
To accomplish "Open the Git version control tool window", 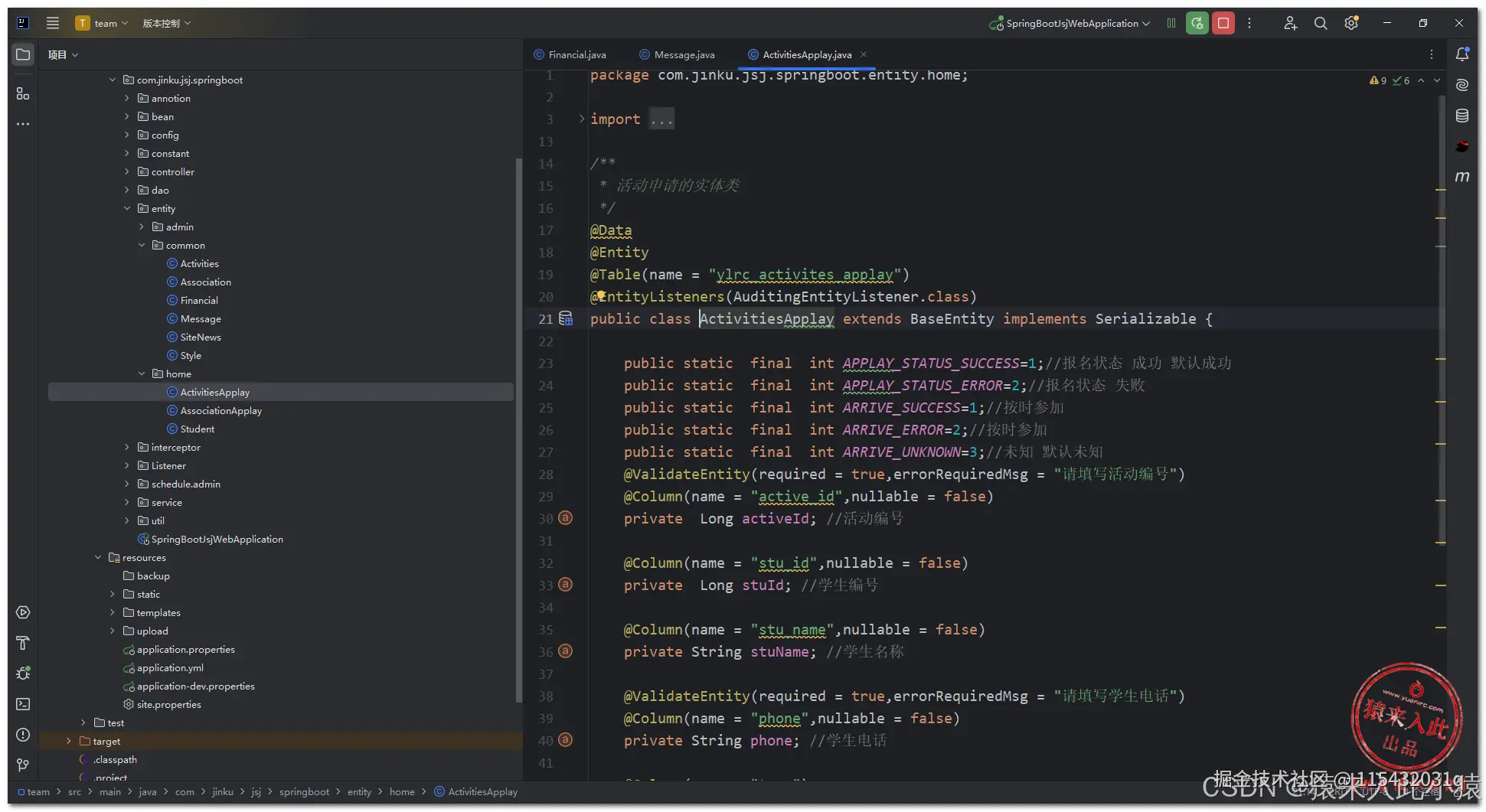I will coord(23,765).
